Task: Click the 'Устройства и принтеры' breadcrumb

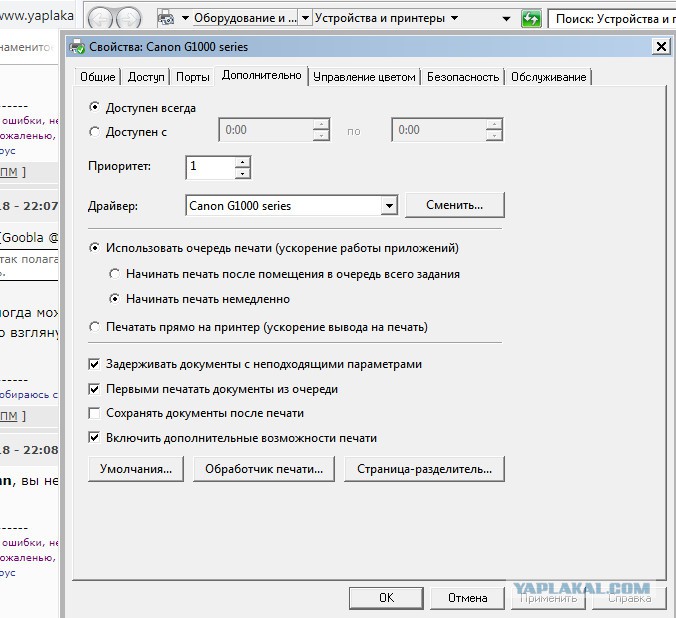Action: pyautogui.click(x=379, y=18)
